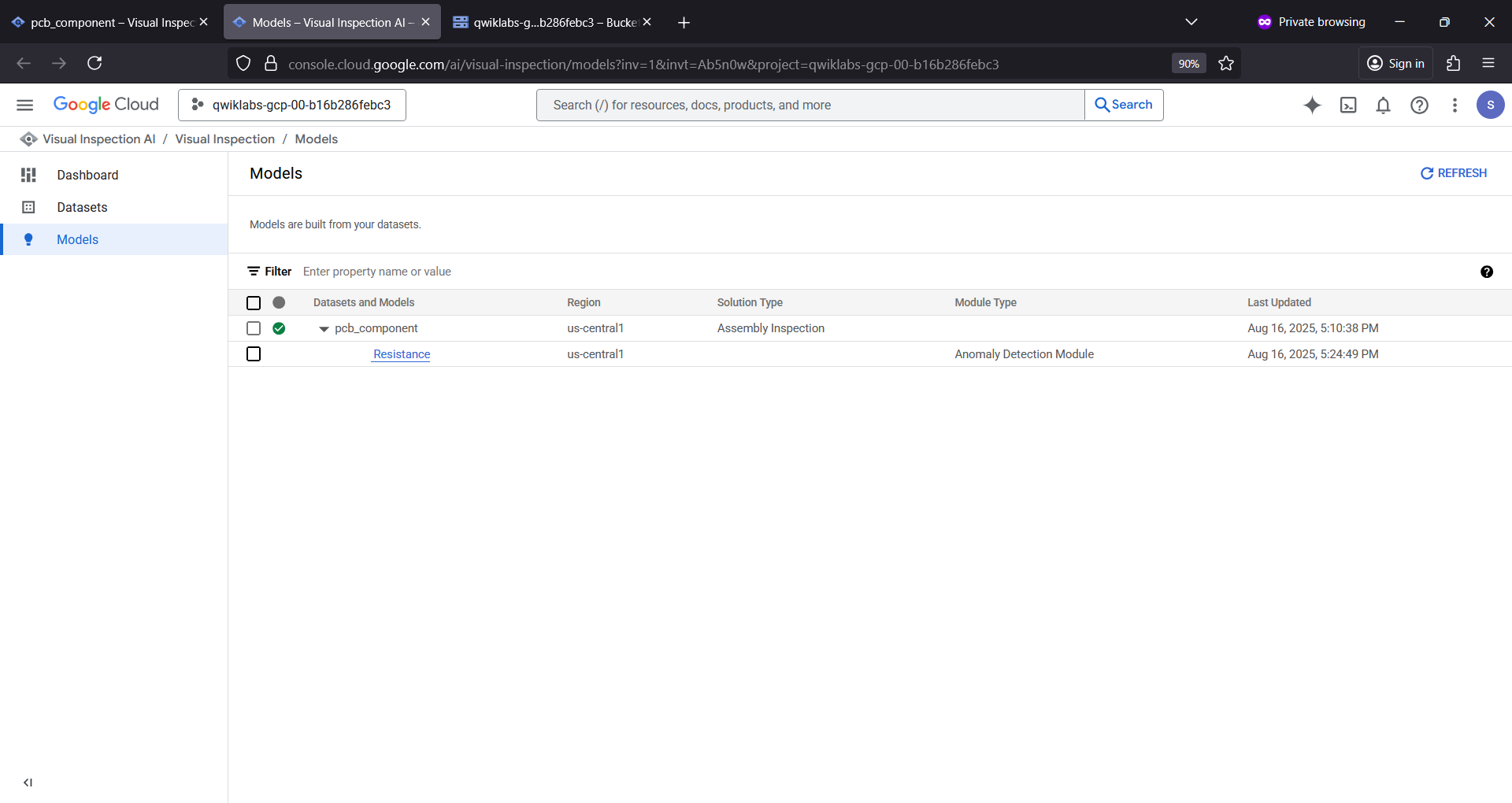Screen dimensions: 1512x803
Task: Bookmark this page with the star icon
Action: tap(1226, 64)
